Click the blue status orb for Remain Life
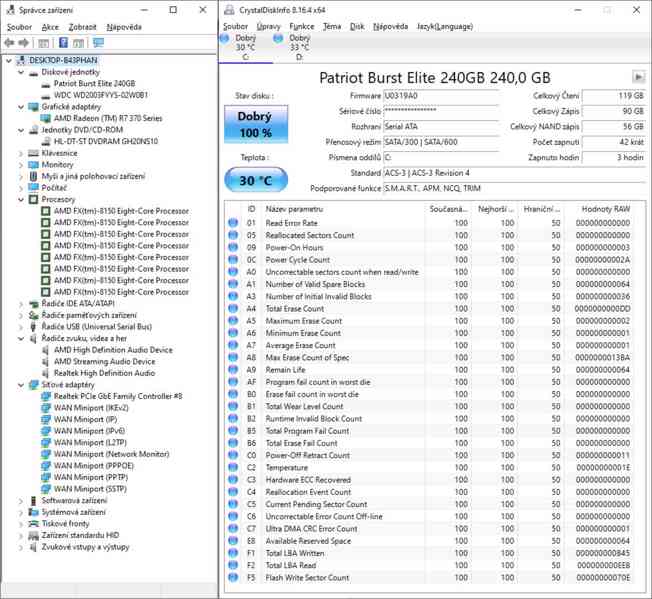Viewport: 652px width, 599px height. tap(233, 370)
